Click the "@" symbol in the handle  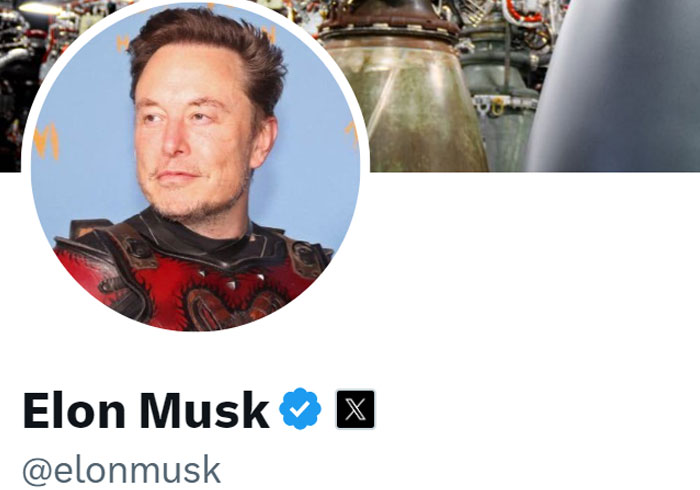point(38,471)
